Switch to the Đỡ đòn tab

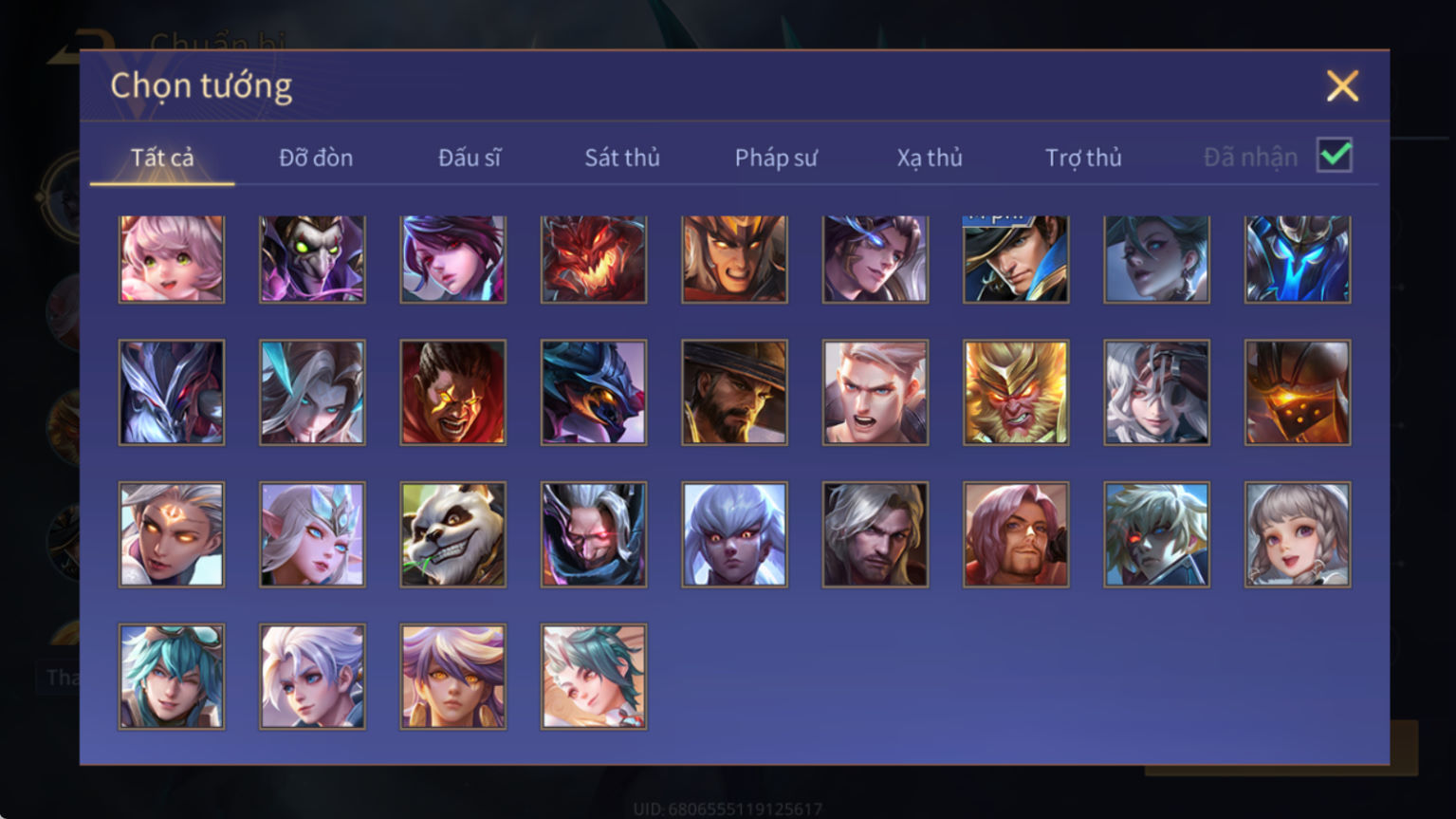tap(316, 158)
